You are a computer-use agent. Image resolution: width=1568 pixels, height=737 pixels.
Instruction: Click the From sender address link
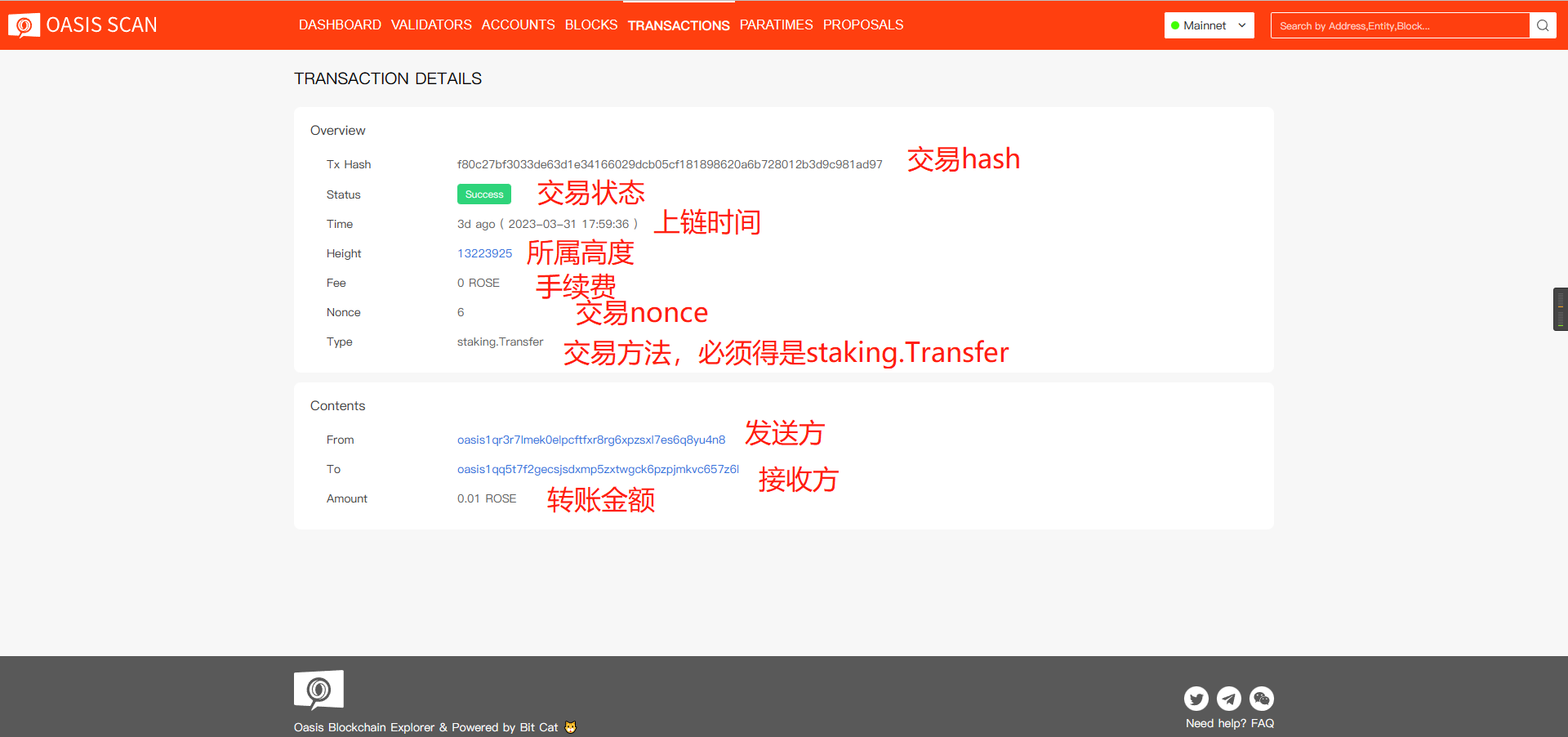590,440
